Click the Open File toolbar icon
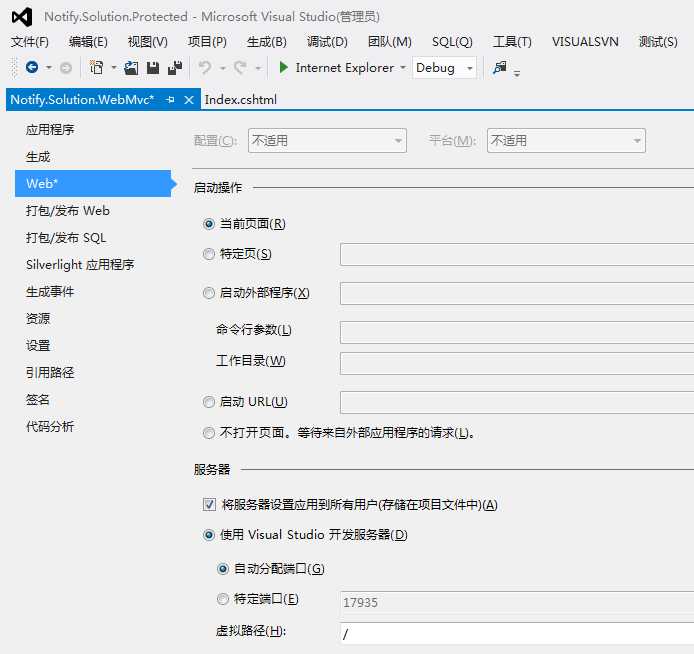 coord(131,68)
